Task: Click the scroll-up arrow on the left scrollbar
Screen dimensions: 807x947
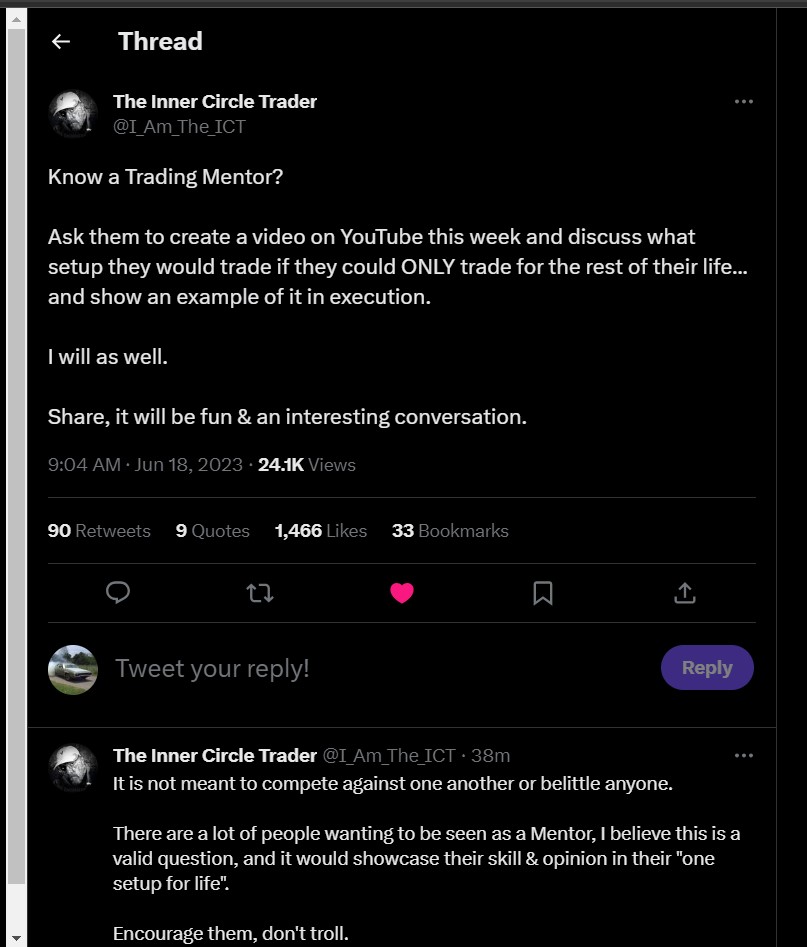Action: (x=16, y=18)
